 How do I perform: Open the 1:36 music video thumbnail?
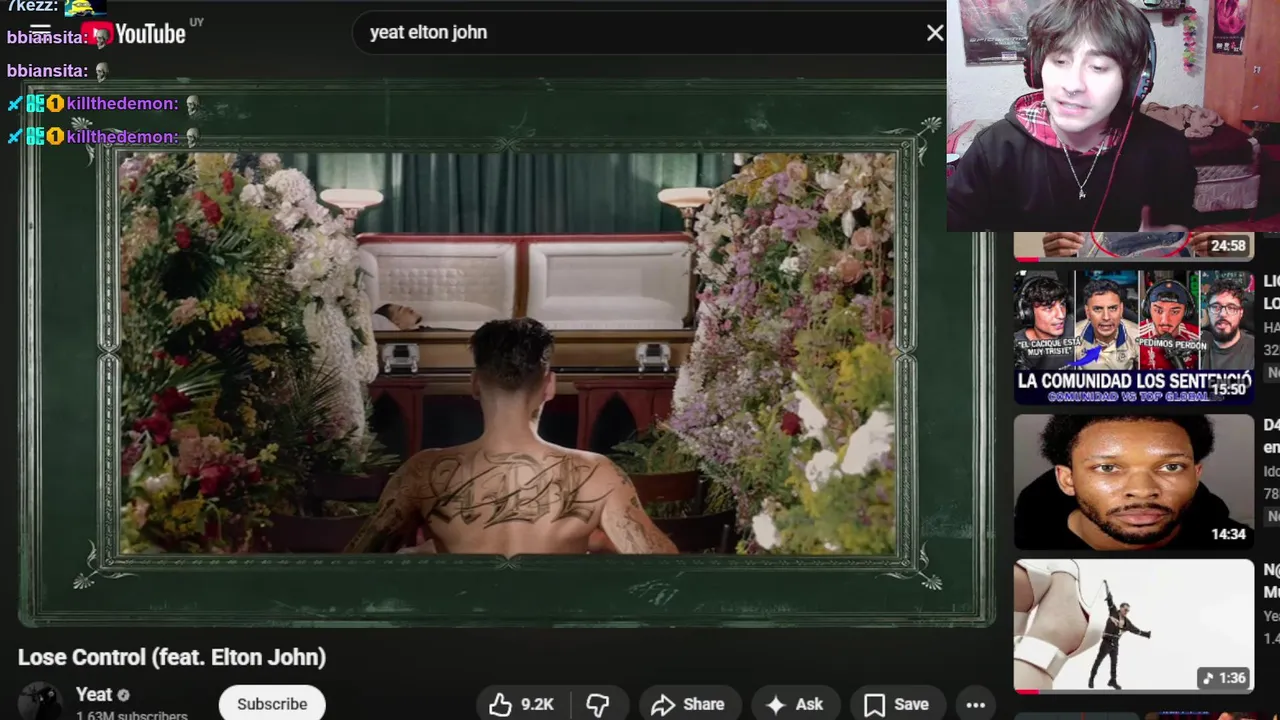point(1133,626)
